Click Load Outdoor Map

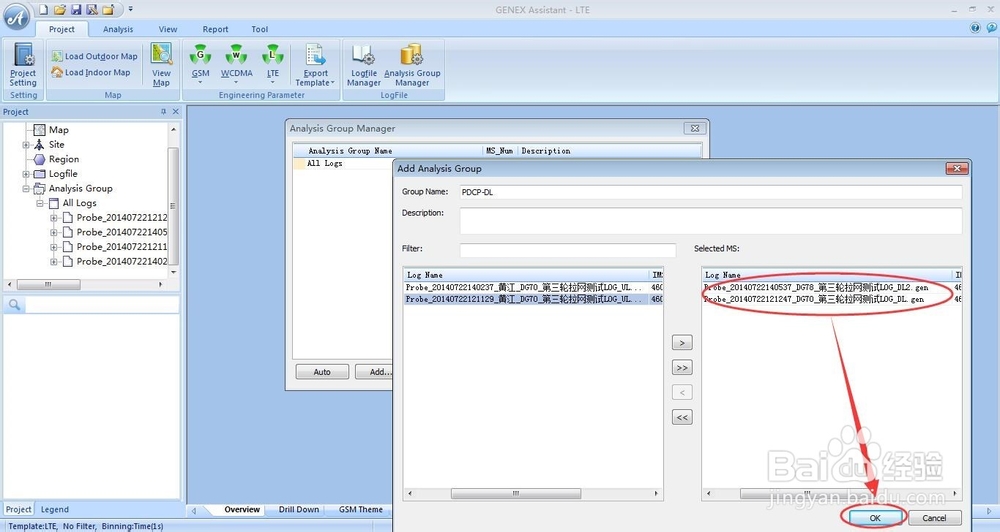tap(94, 56)
